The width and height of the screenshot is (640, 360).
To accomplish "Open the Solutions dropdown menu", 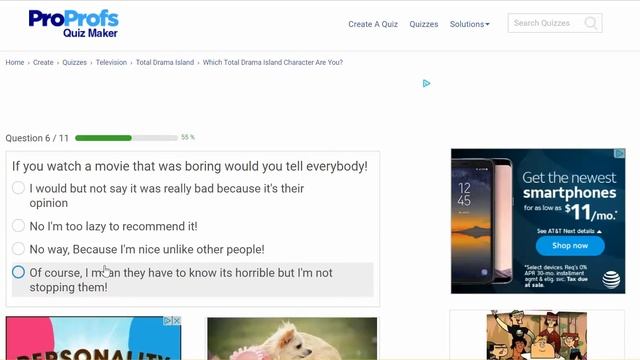I will [x=469, y=24].
